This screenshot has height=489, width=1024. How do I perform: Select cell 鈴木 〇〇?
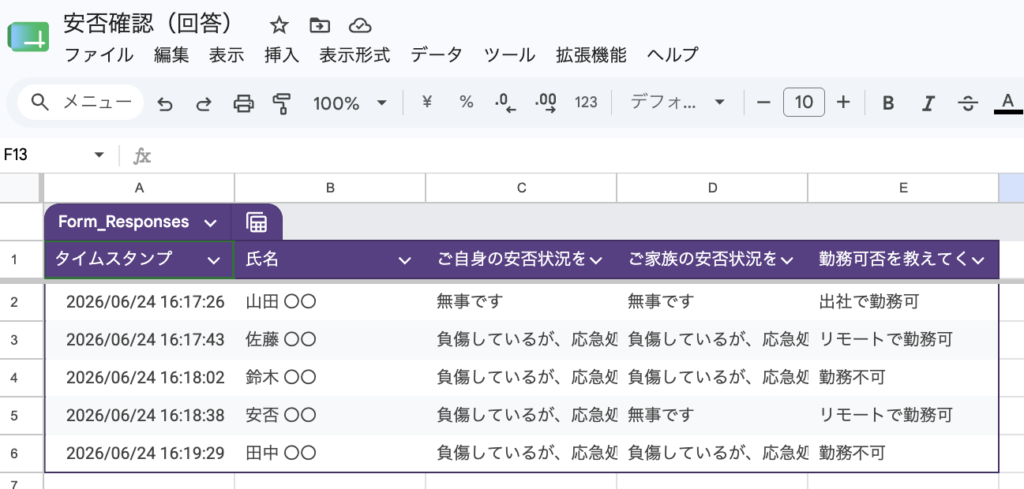point(330,377)
